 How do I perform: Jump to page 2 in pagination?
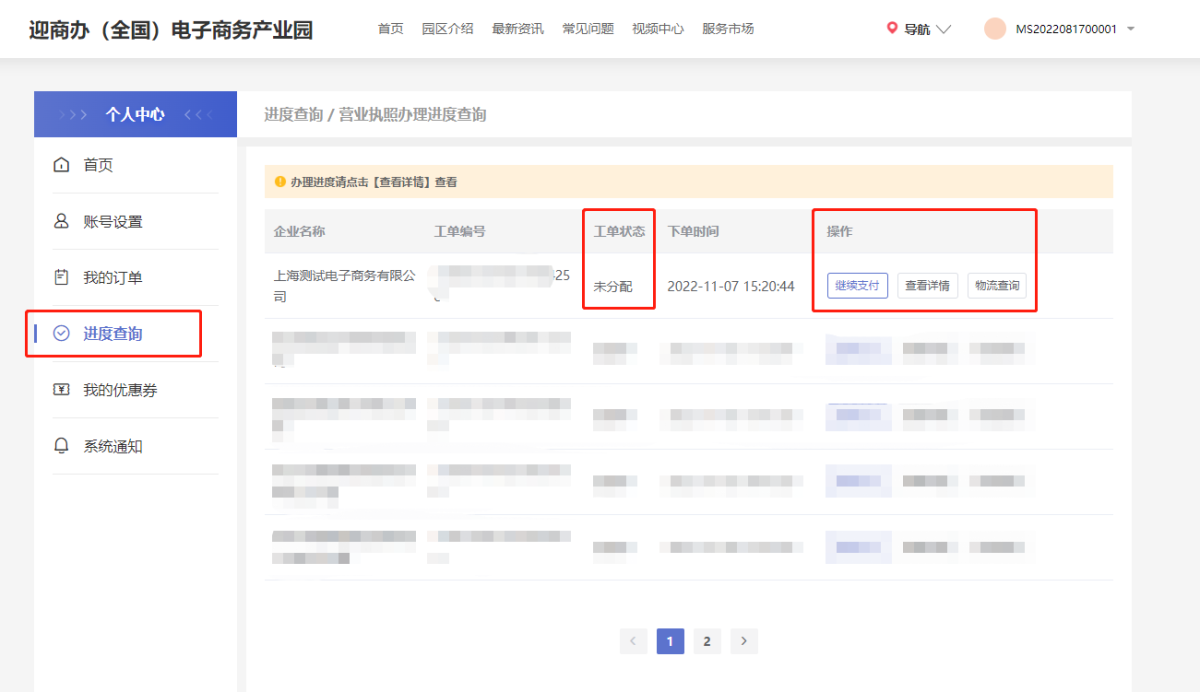(707, 641)
